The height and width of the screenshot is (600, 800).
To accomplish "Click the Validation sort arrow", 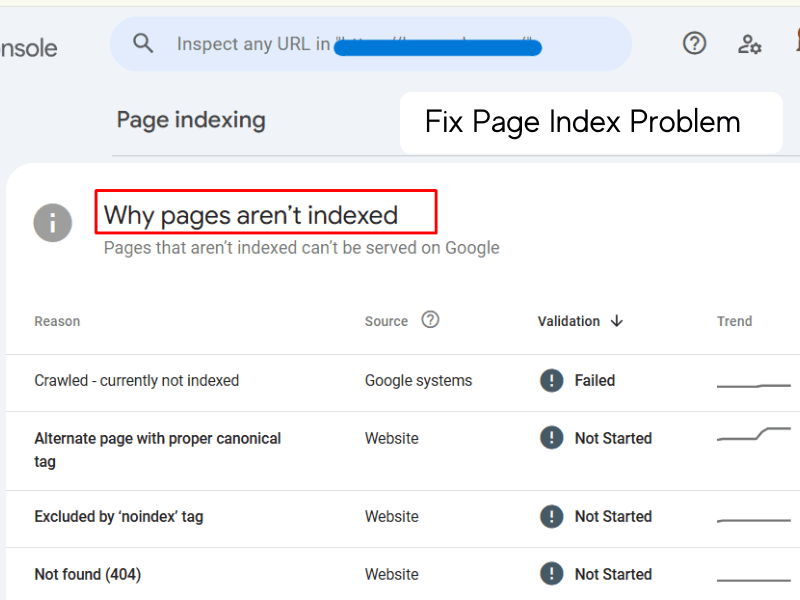I will tap(617, 321).
